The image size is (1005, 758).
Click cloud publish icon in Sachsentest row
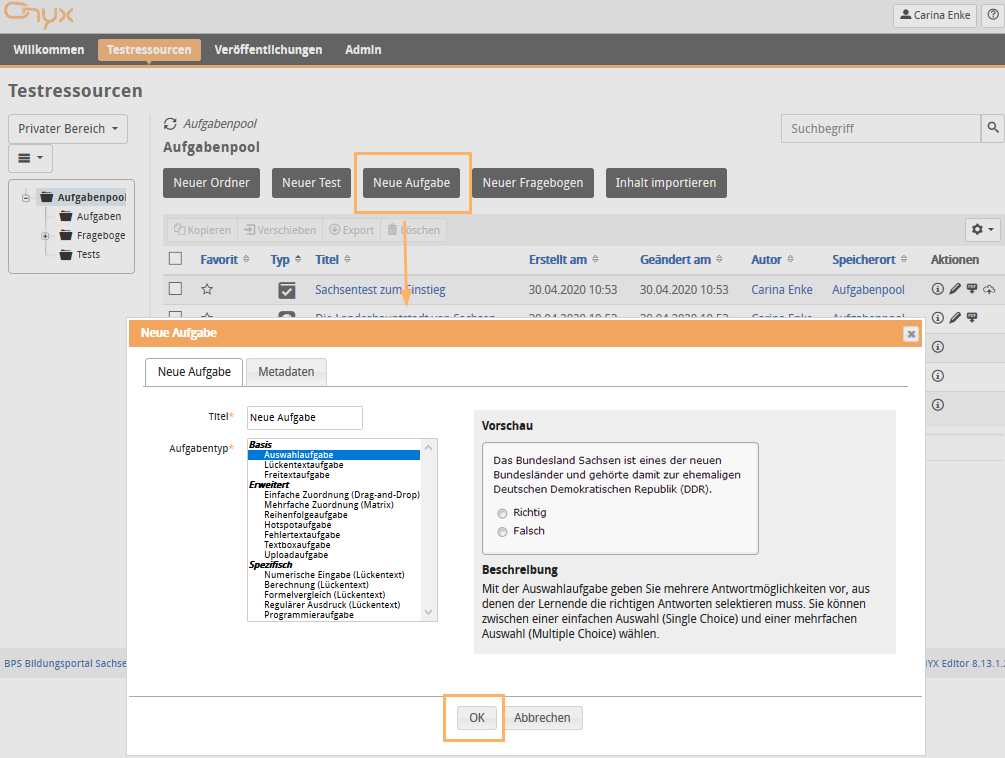pos(990,289)
